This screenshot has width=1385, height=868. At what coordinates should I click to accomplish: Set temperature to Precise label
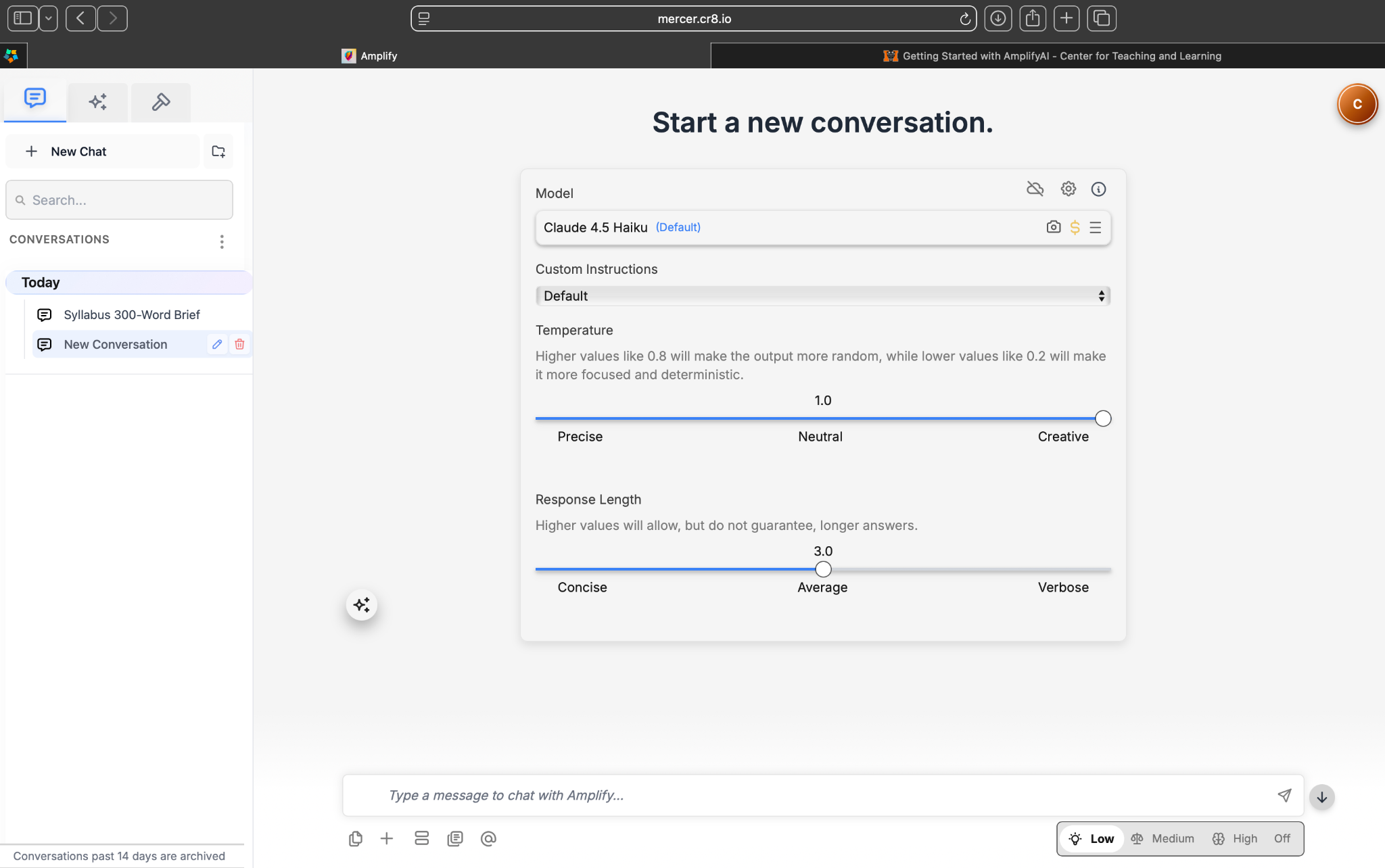(580, 437)
